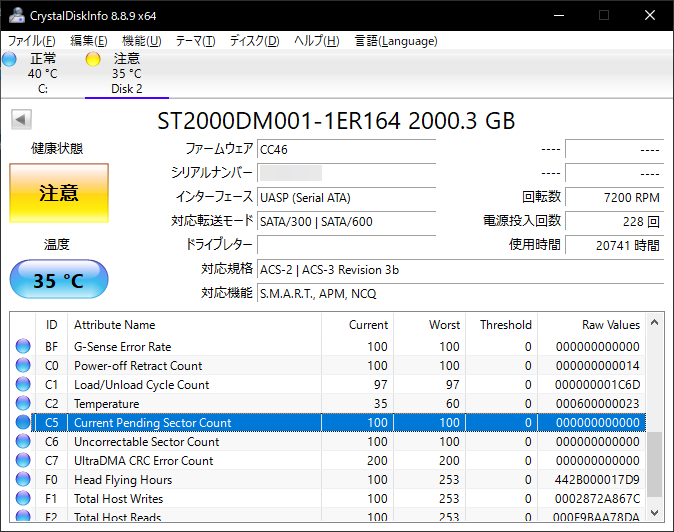Screen dimensions: 674x532
Task: Click the power on count value 228 回
Action: point(615,222)
